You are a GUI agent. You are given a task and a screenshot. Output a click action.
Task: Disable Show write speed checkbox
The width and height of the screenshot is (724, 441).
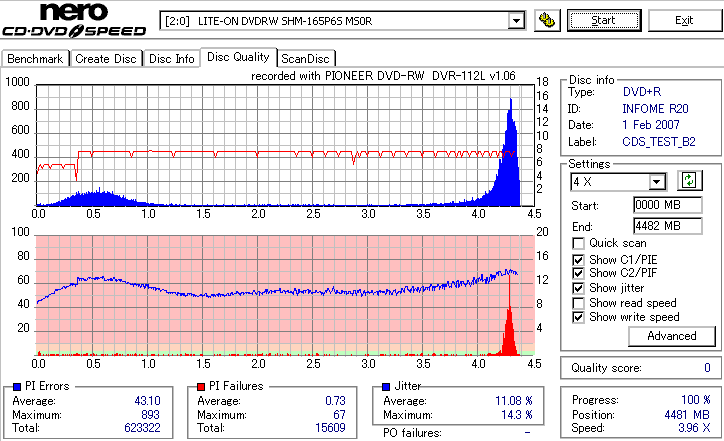pyautogui.click(x=578, y=317)
